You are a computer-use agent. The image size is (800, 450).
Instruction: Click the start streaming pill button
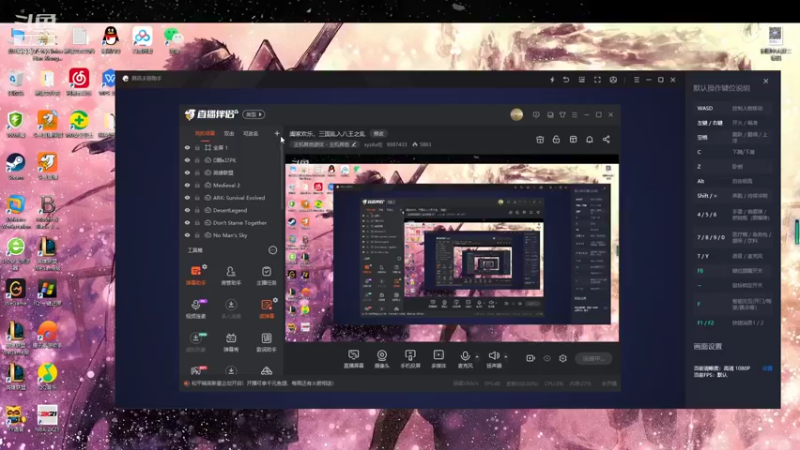click(x=593, y=358)
